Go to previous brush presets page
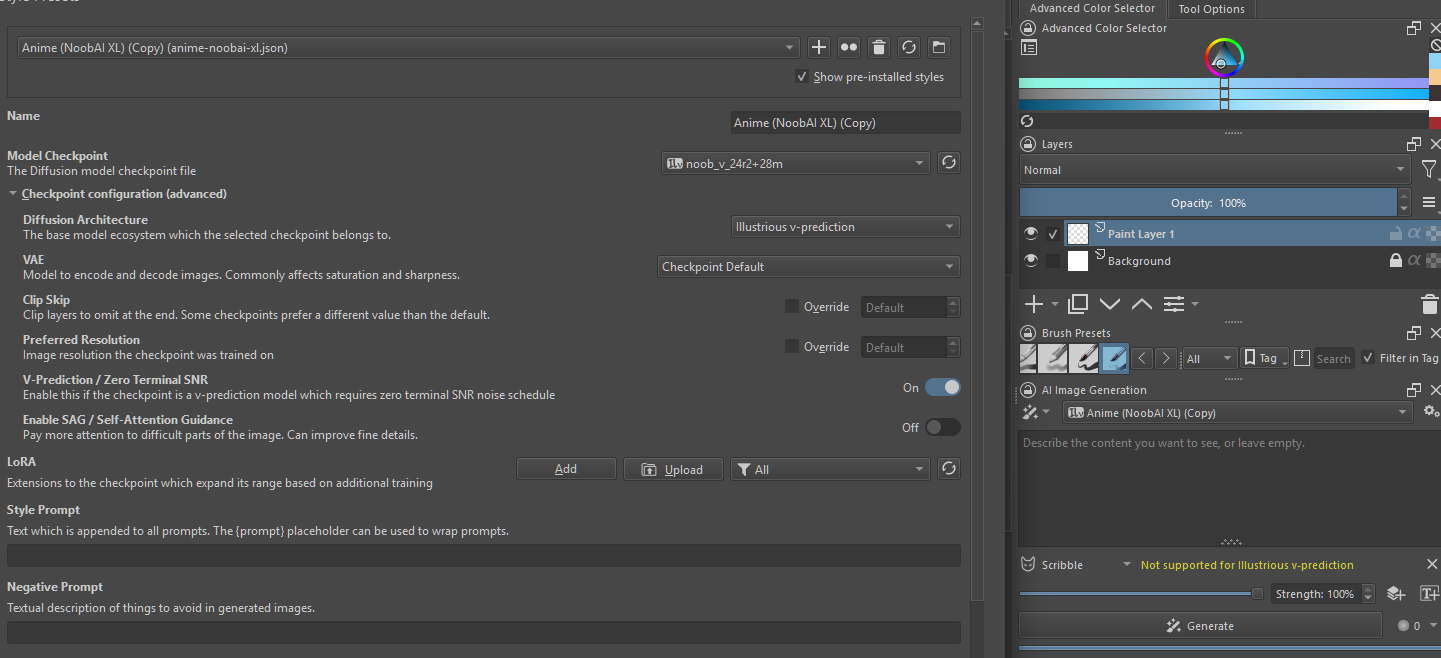Viewport: 1441px width, 658px height. pos(1143,358)
